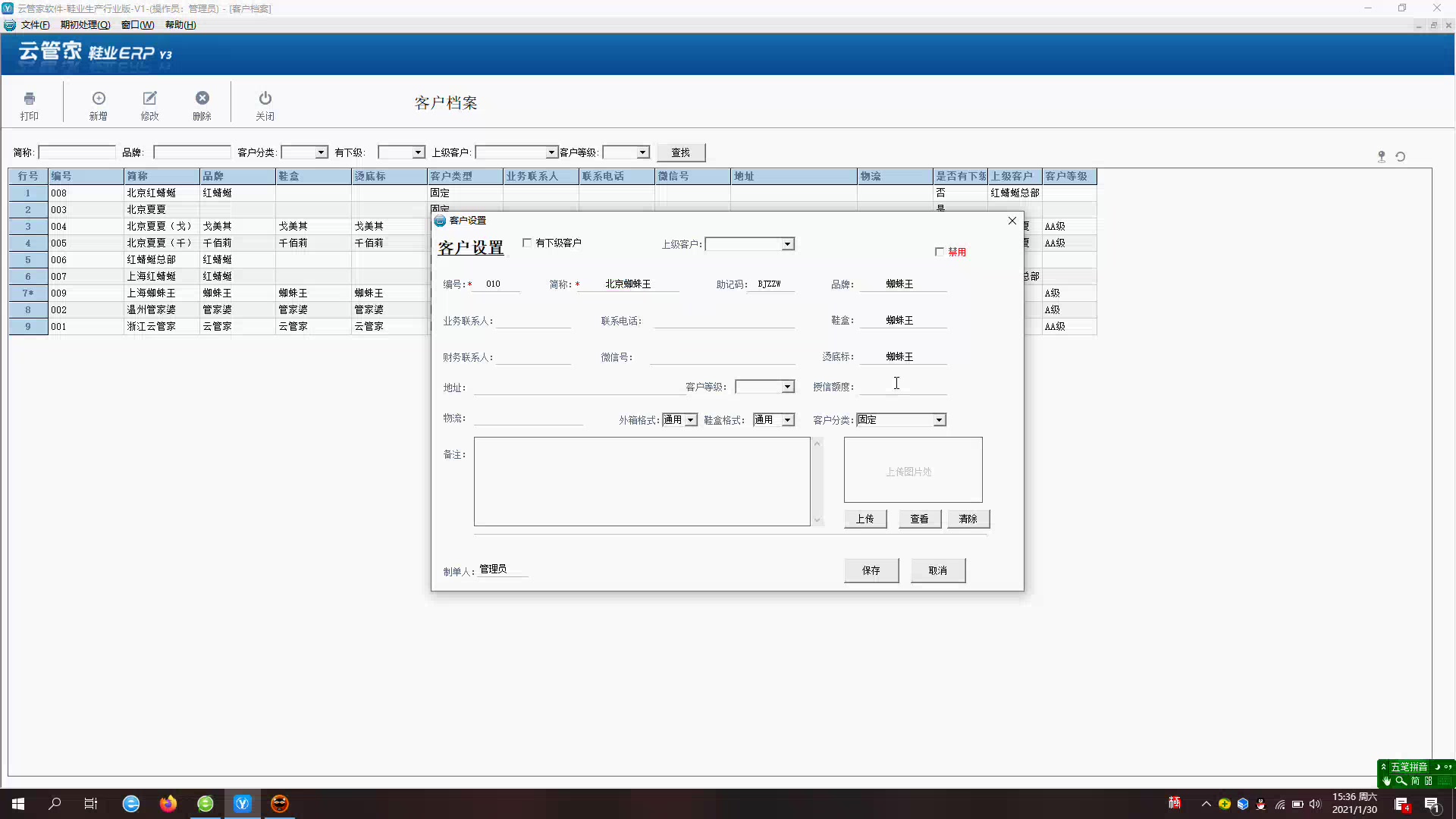
Task: Click the refresh icon above the grid
Action: point(1401,157)
